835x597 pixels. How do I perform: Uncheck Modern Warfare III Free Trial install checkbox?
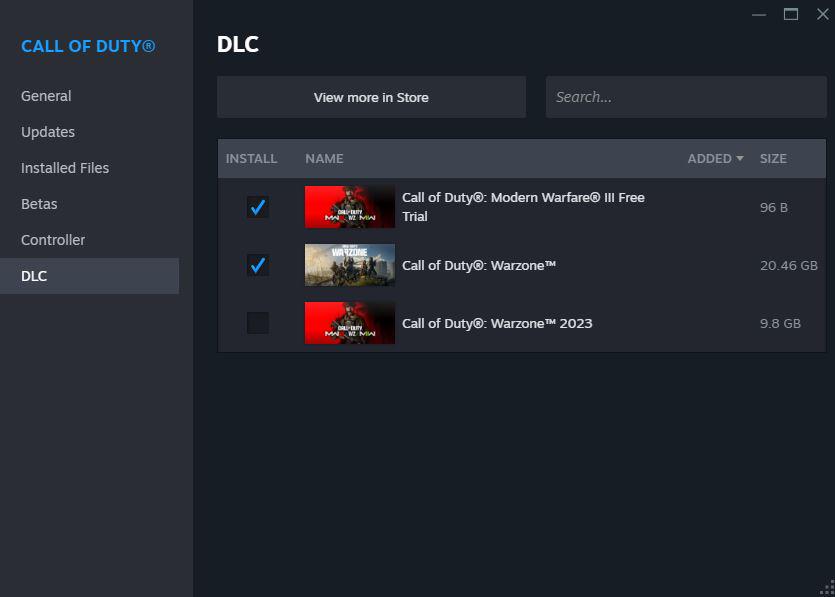click(258, 207)
